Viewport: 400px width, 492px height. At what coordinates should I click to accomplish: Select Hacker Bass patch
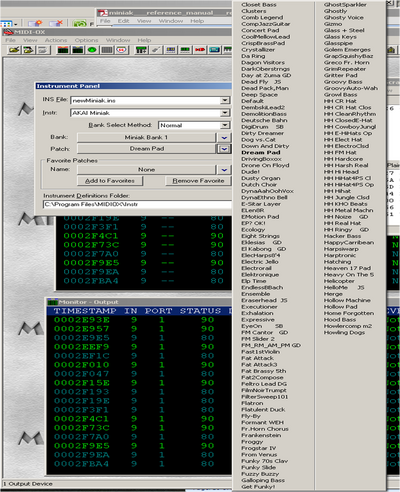coord(342,236)
